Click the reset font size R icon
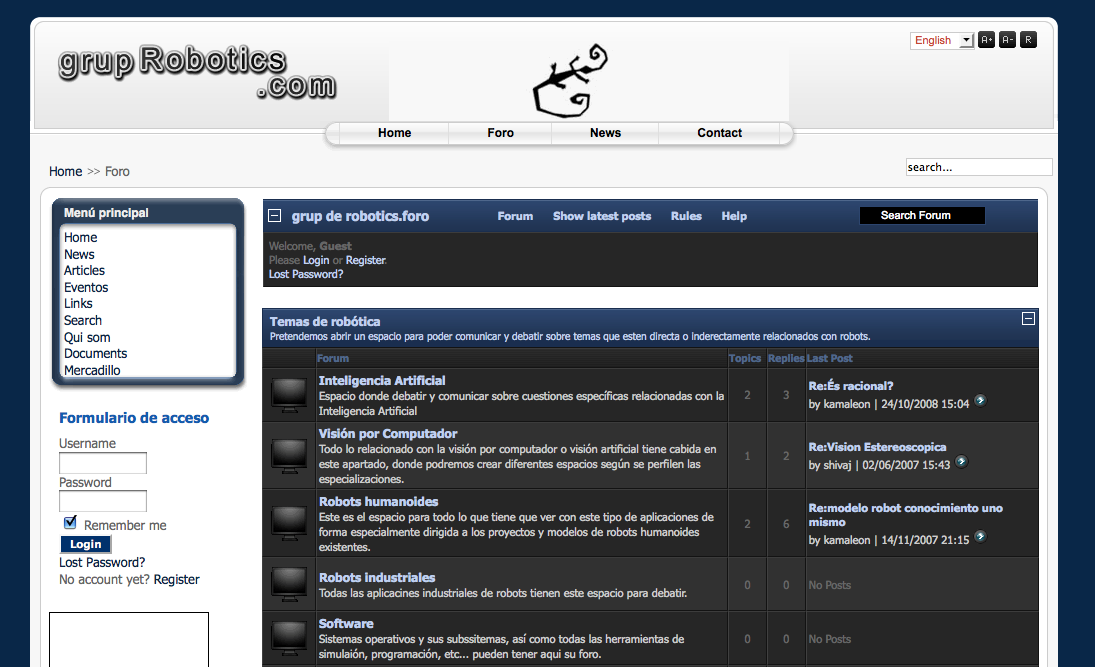The image size is (1095, 667). [x=1028, y=40]
